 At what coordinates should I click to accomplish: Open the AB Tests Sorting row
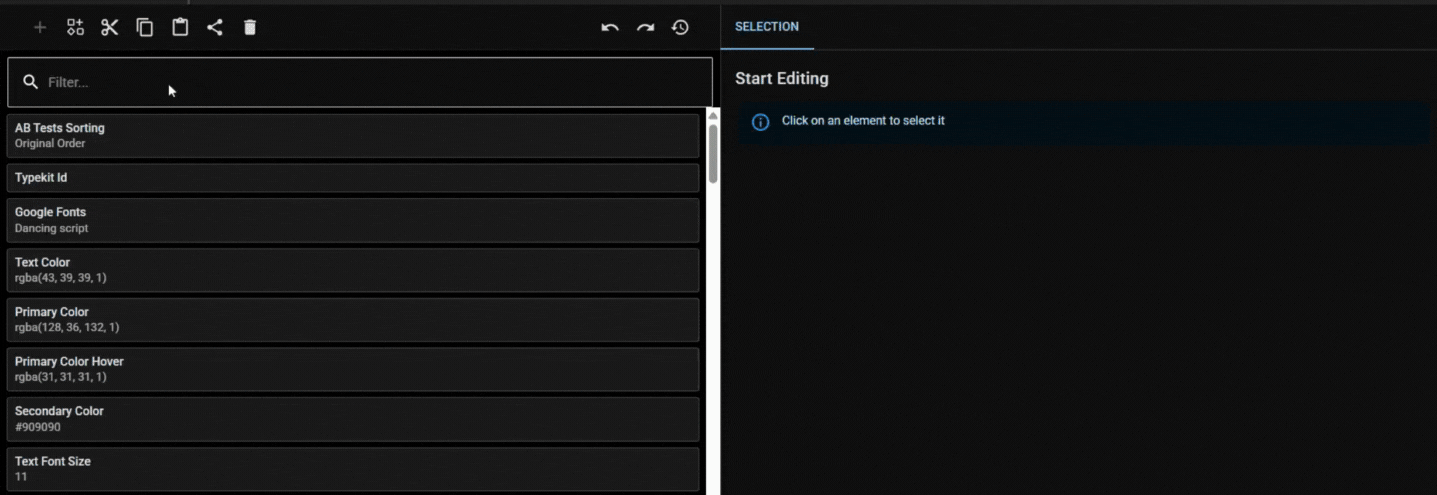pos(353,135)
